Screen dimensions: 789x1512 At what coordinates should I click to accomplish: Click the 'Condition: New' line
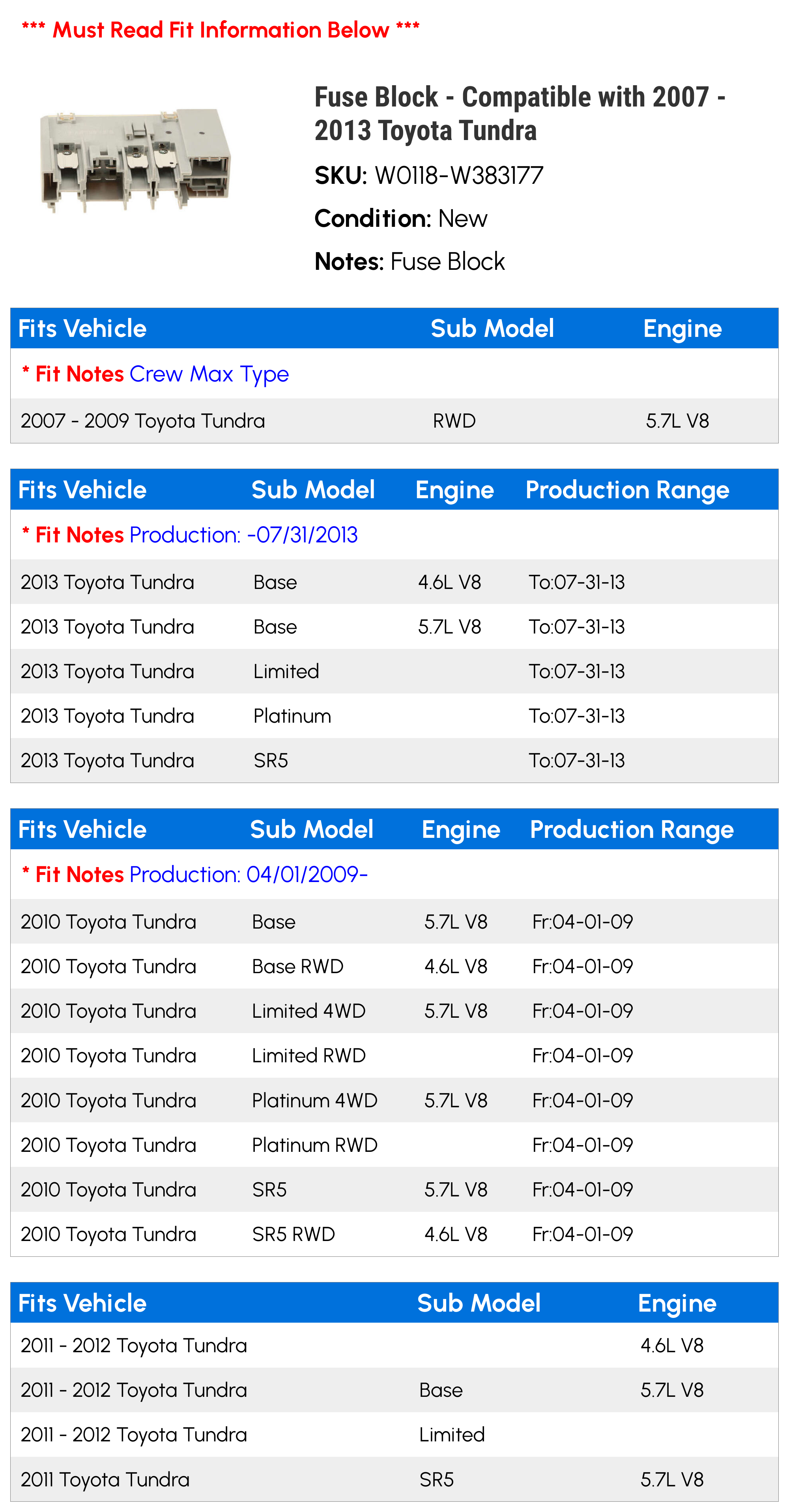click(401, 219)
